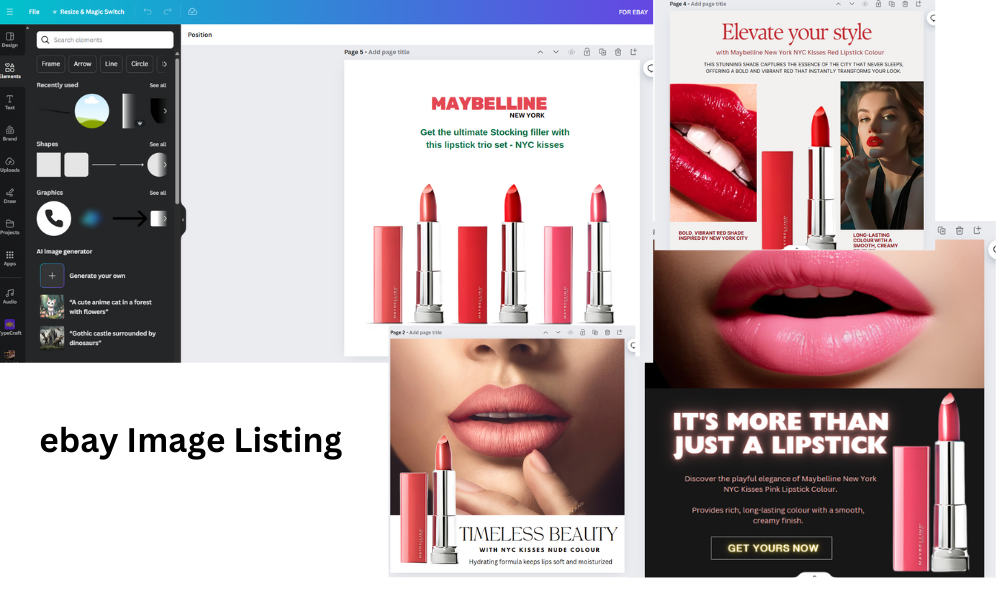
Task: Open Resize & Magic Switch
Action: [88, 12]
